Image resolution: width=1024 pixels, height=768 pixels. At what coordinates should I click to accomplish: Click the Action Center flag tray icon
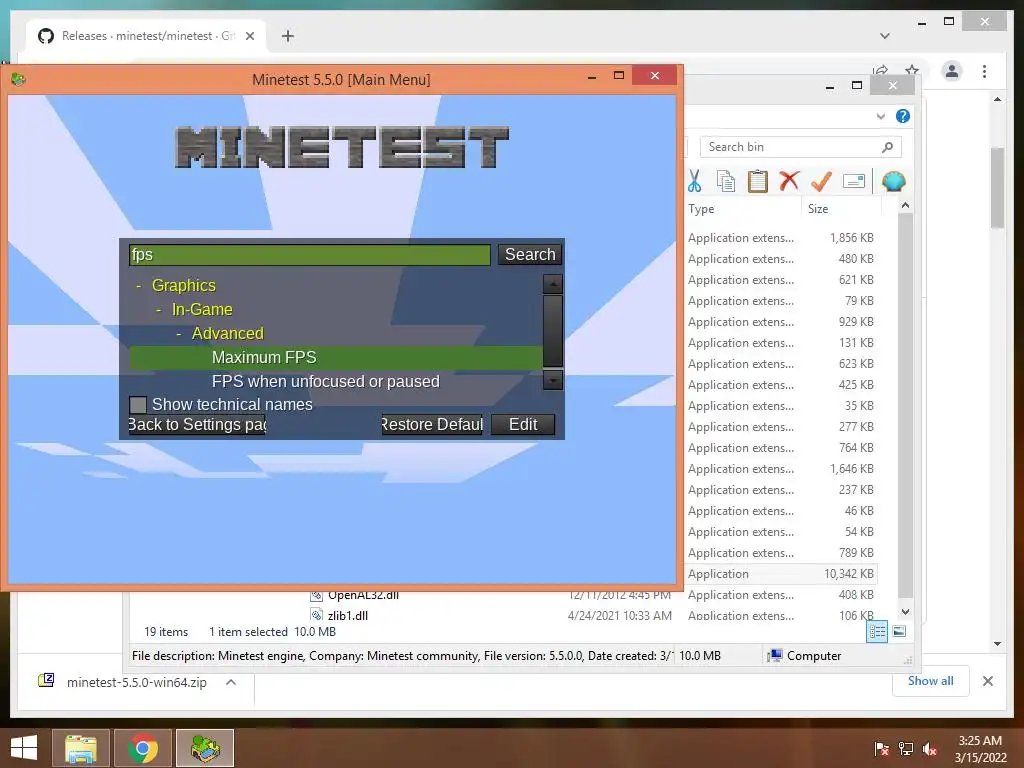click(882, 749)
